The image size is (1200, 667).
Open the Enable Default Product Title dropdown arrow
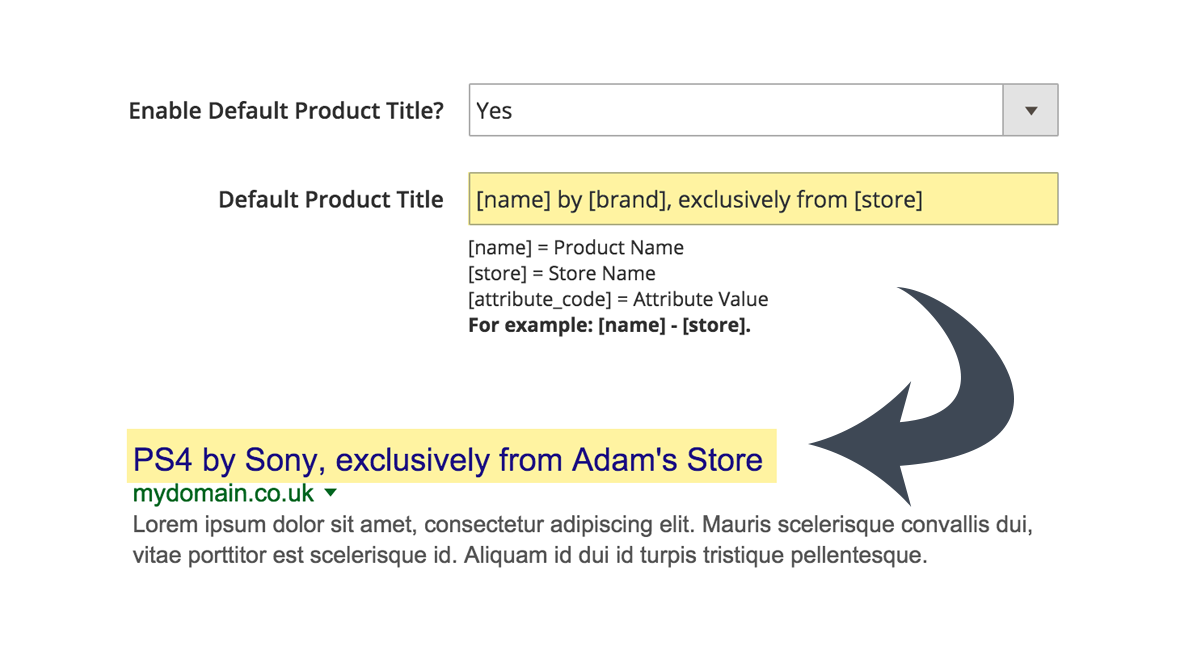1031,110
